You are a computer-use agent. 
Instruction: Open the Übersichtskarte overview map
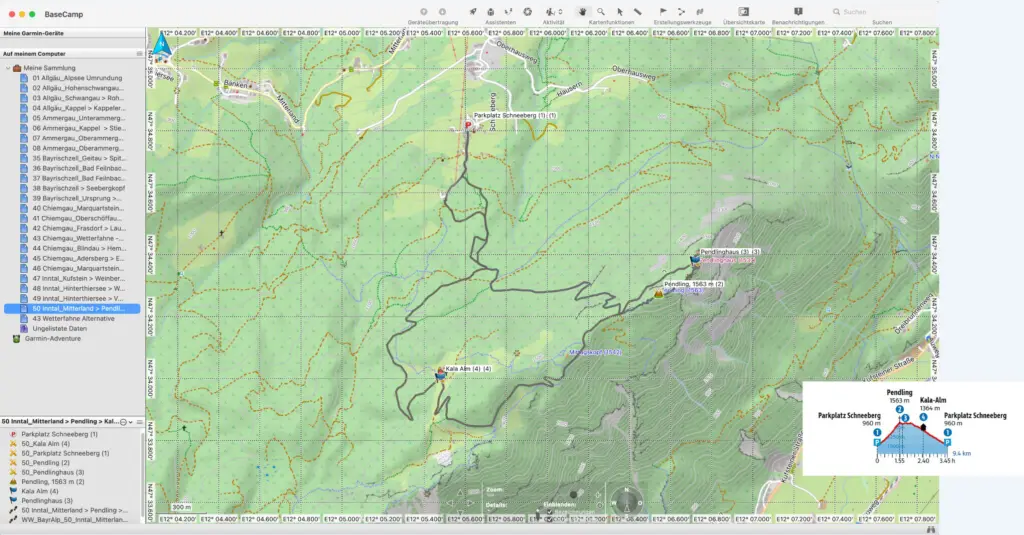coord(743,12)
